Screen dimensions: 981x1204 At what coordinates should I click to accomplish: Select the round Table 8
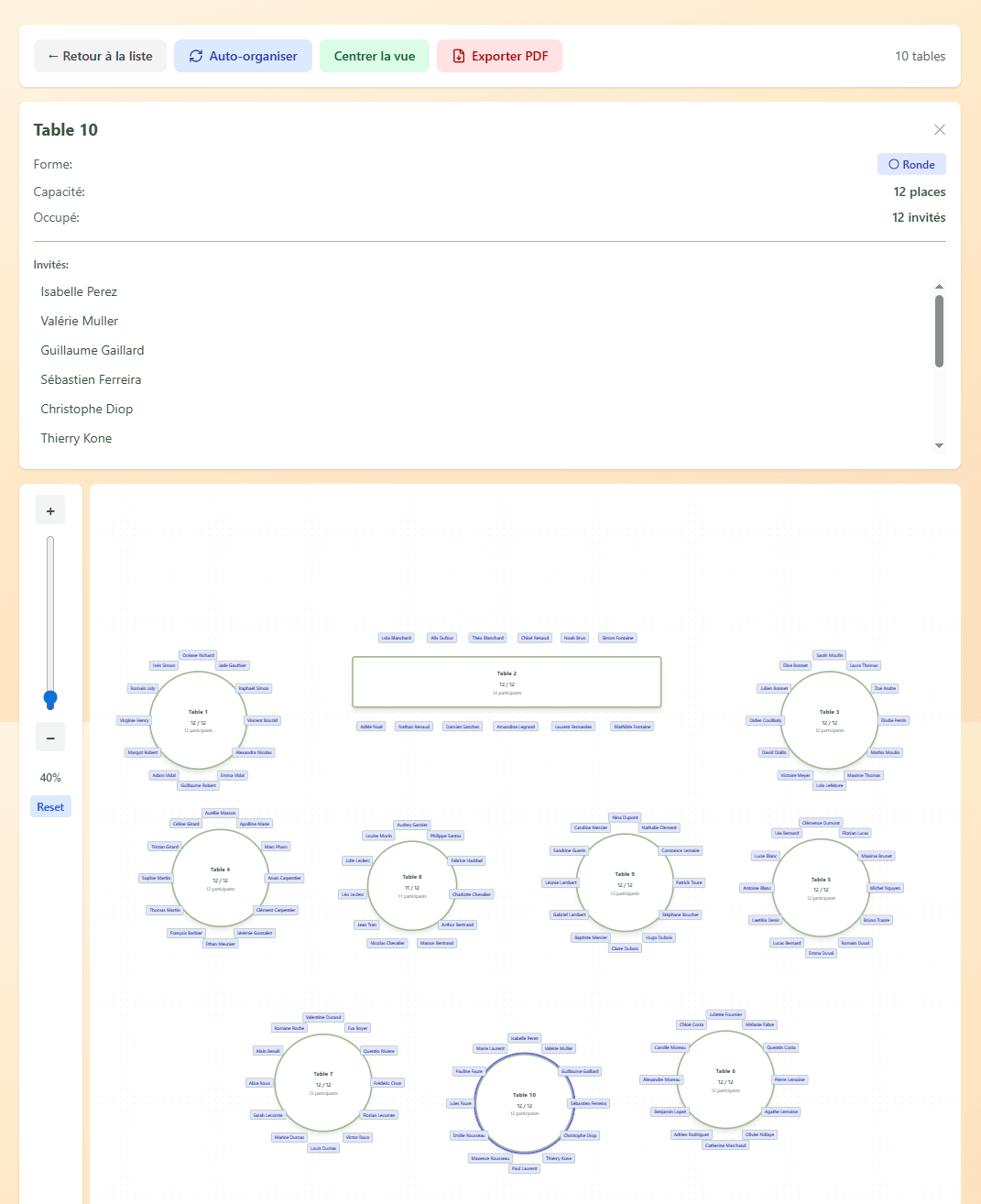point(412,885)
